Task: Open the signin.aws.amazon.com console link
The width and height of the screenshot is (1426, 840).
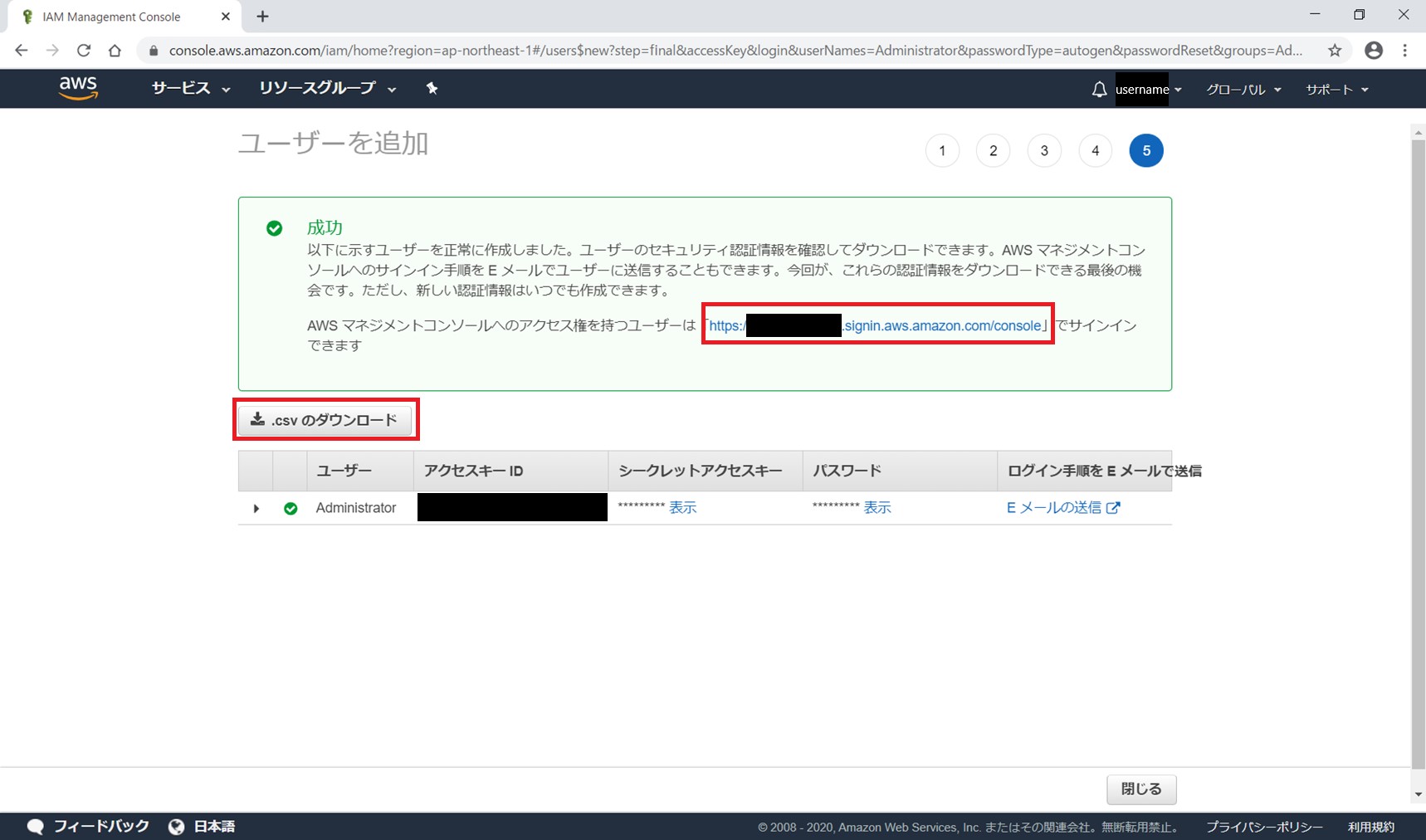Action: click(876, 325)
